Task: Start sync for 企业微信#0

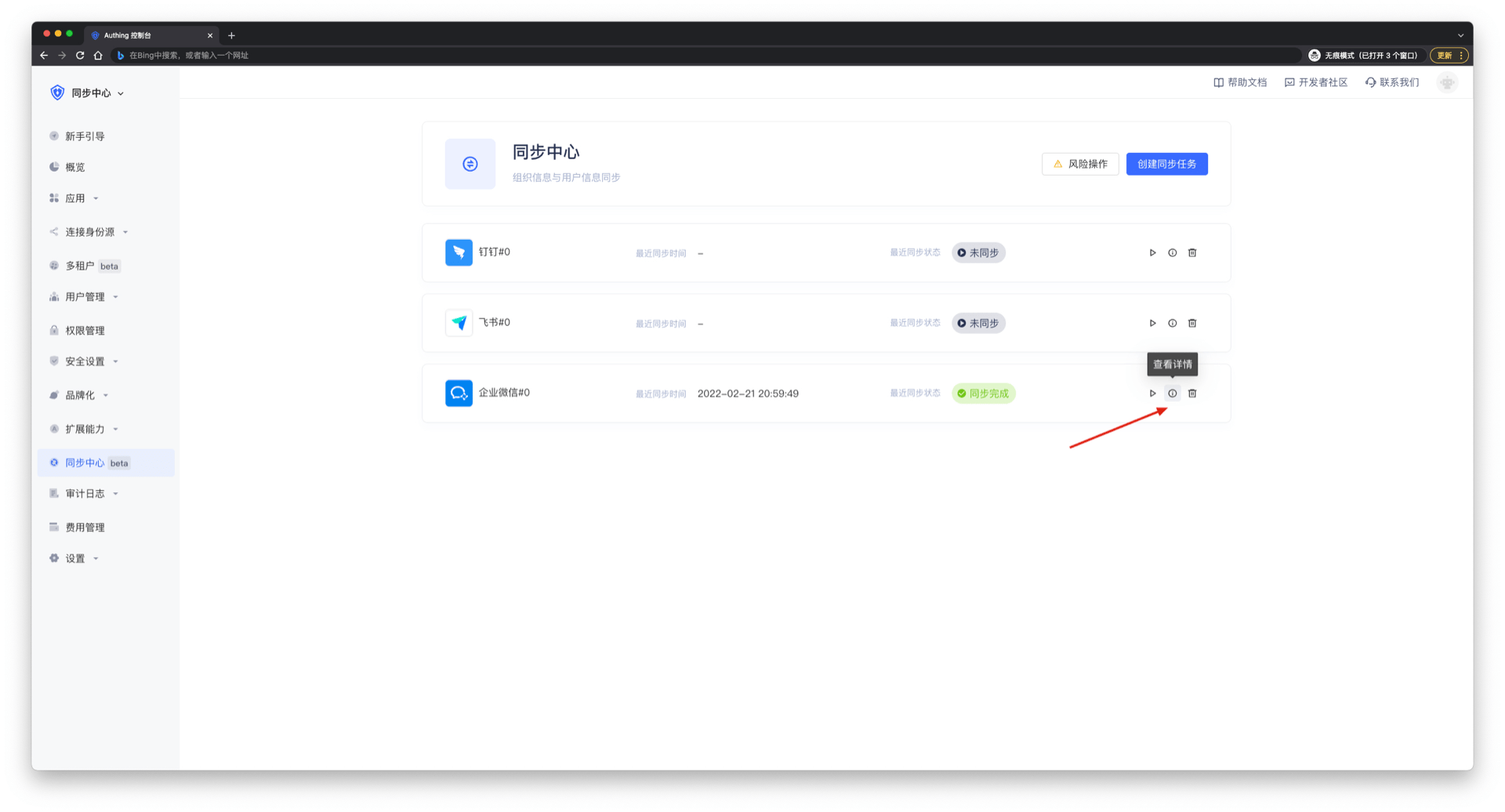Action: click(x=1152, y=393)
